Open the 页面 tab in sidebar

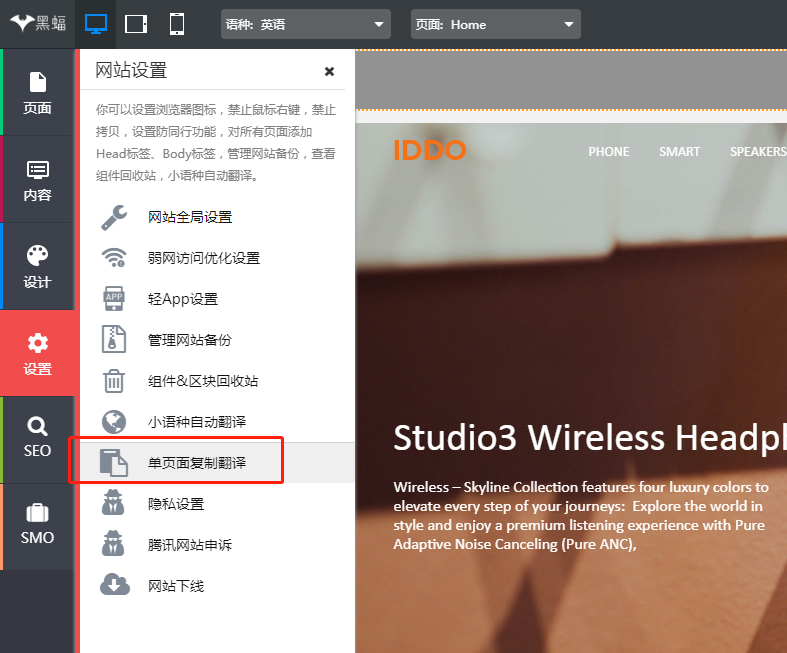[38, 93]
